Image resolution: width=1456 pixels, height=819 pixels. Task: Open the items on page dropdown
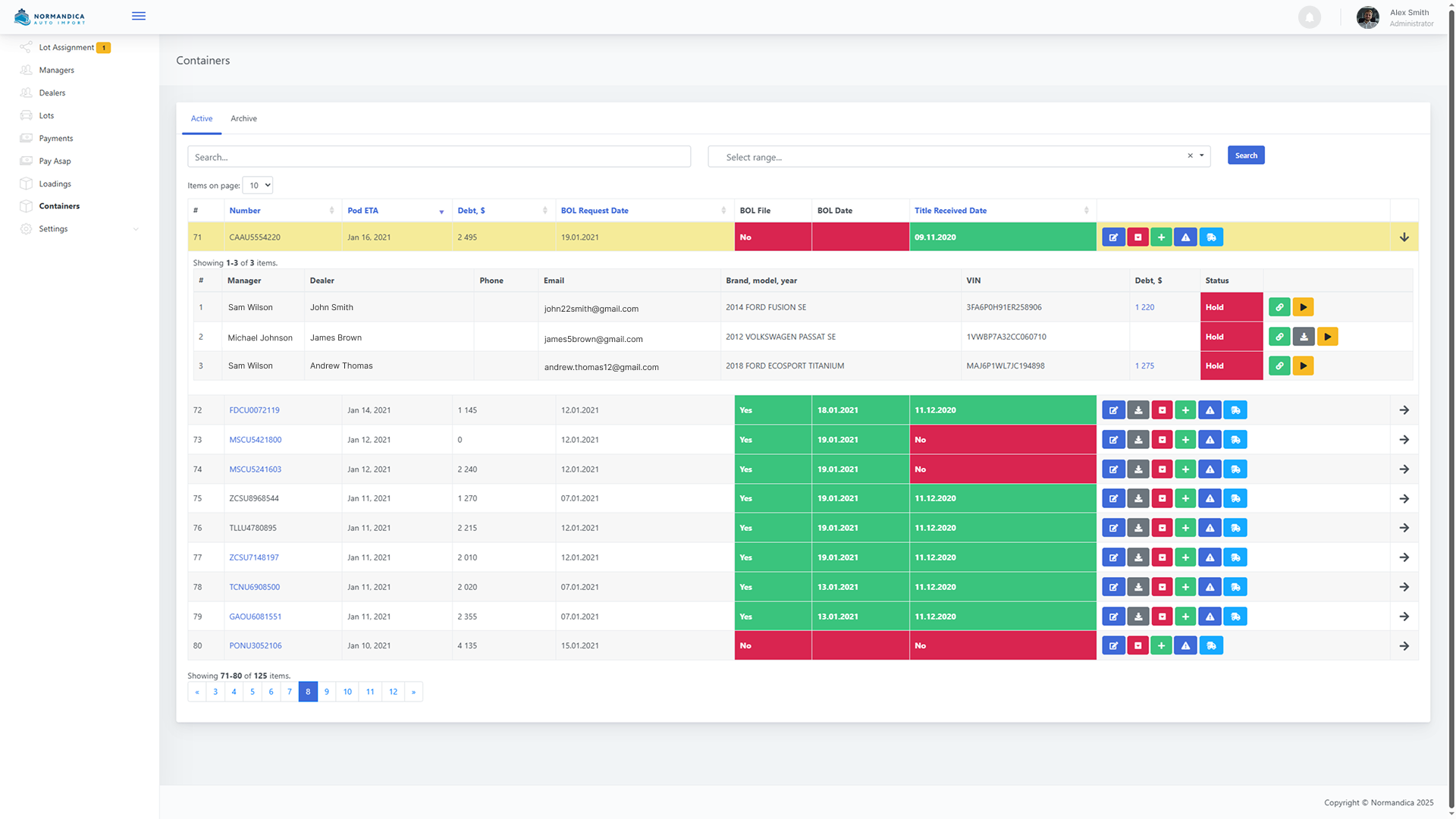[x=258, y=186]
